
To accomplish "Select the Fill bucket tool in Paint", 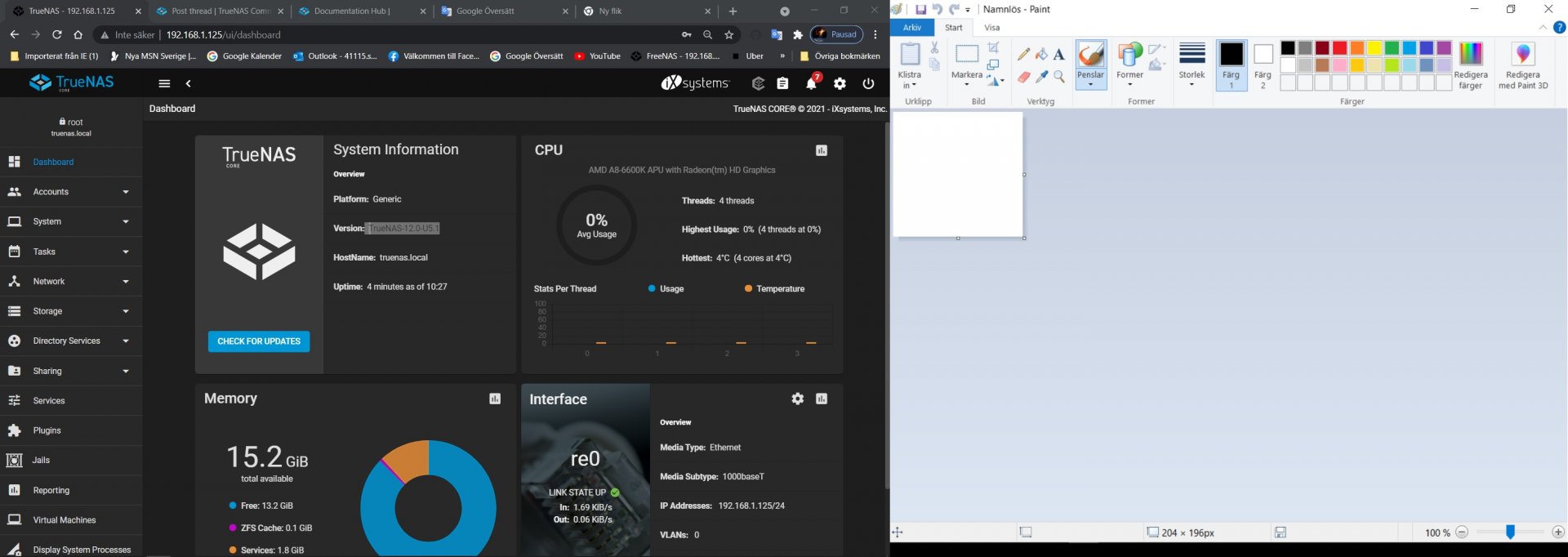I will click(x=1041, y=54).
